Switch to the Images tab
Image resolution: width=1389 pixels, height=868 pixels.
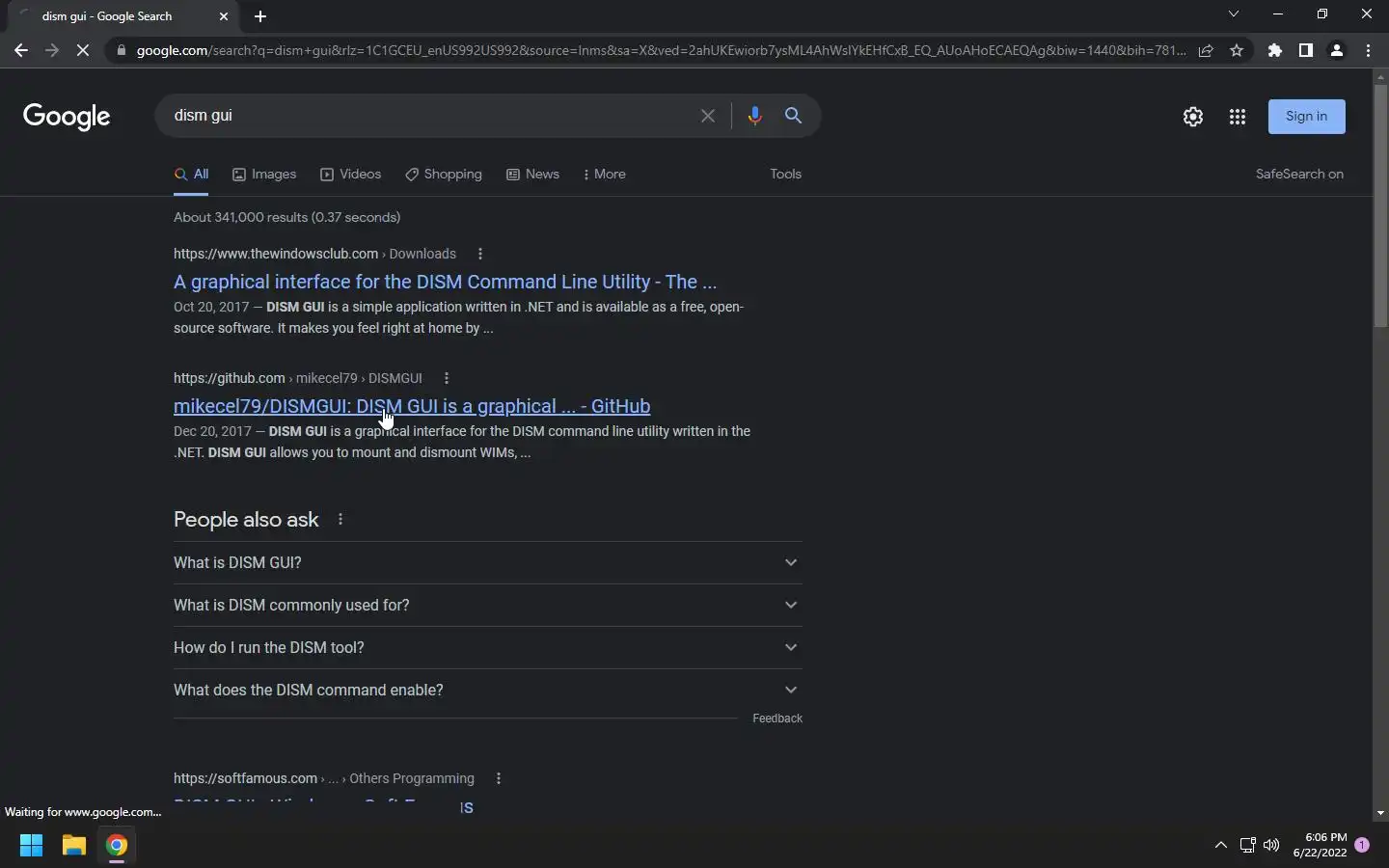(x=264, y=175)
